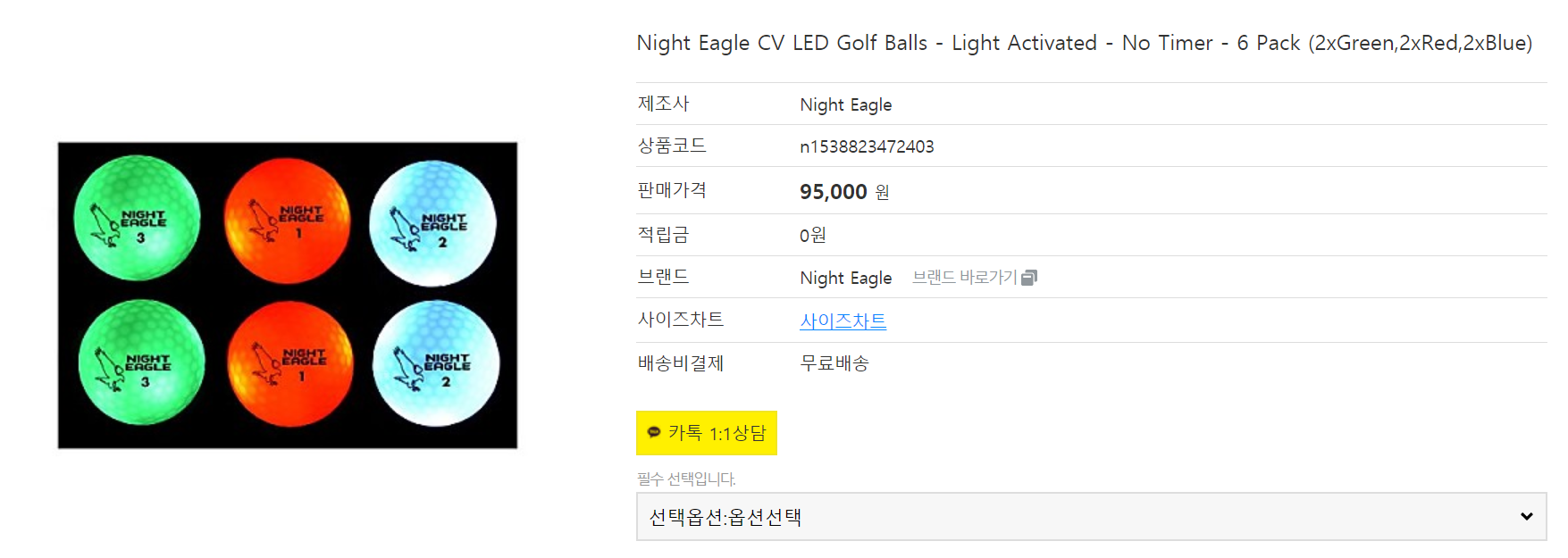
Task: Click the upper blue ball numbered 2
Action: [433, 224]
